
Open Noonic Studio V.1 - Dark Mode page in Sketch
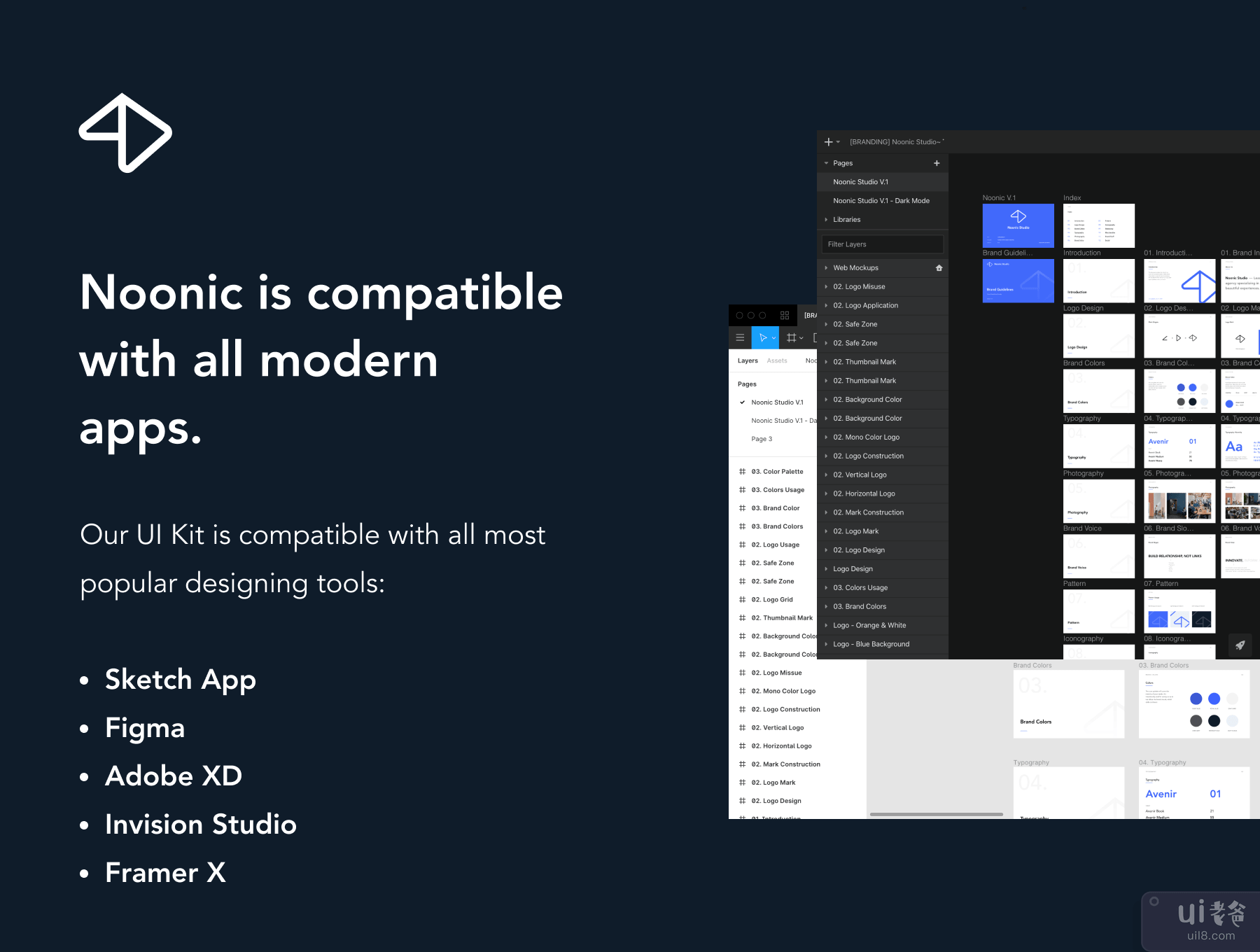click(x=881, y=201)
